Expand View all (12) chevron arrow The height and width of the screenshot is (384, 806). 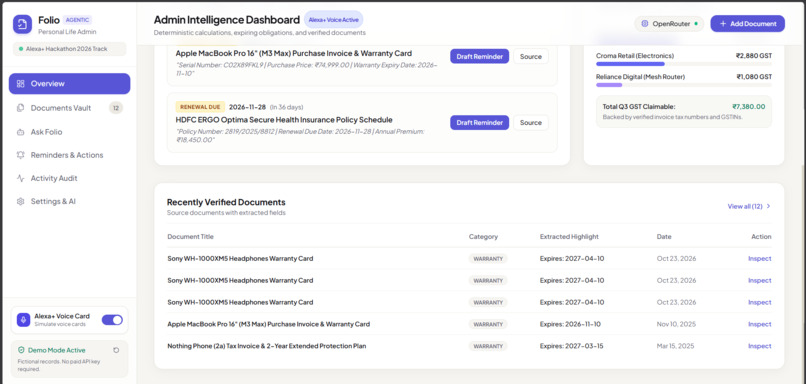[x=768, y=206]
